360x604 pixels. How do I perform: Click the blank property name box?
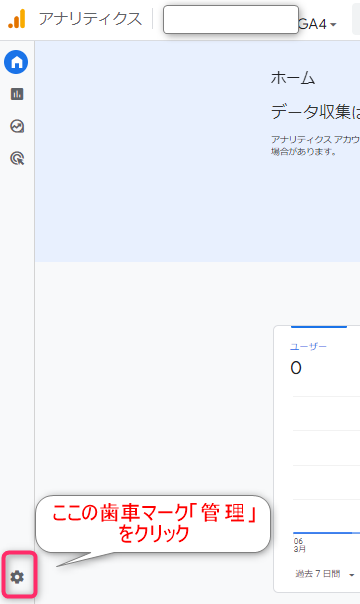click(231, 19)
